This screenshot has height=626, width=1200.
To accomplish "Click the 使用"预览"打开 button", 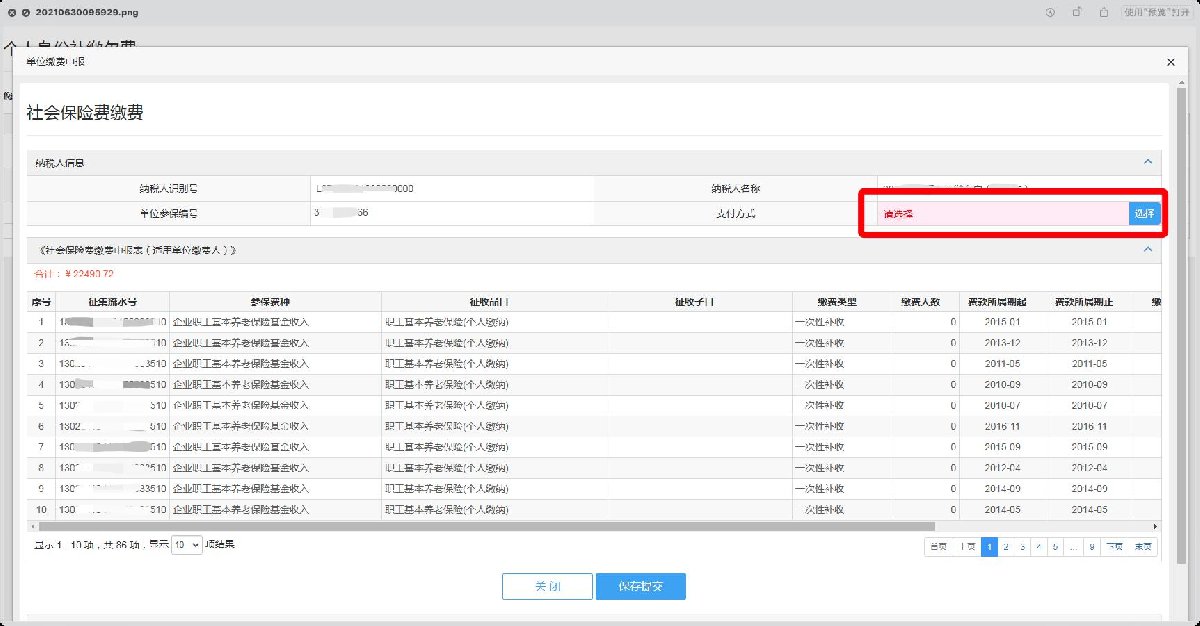I will [1156, 12].
